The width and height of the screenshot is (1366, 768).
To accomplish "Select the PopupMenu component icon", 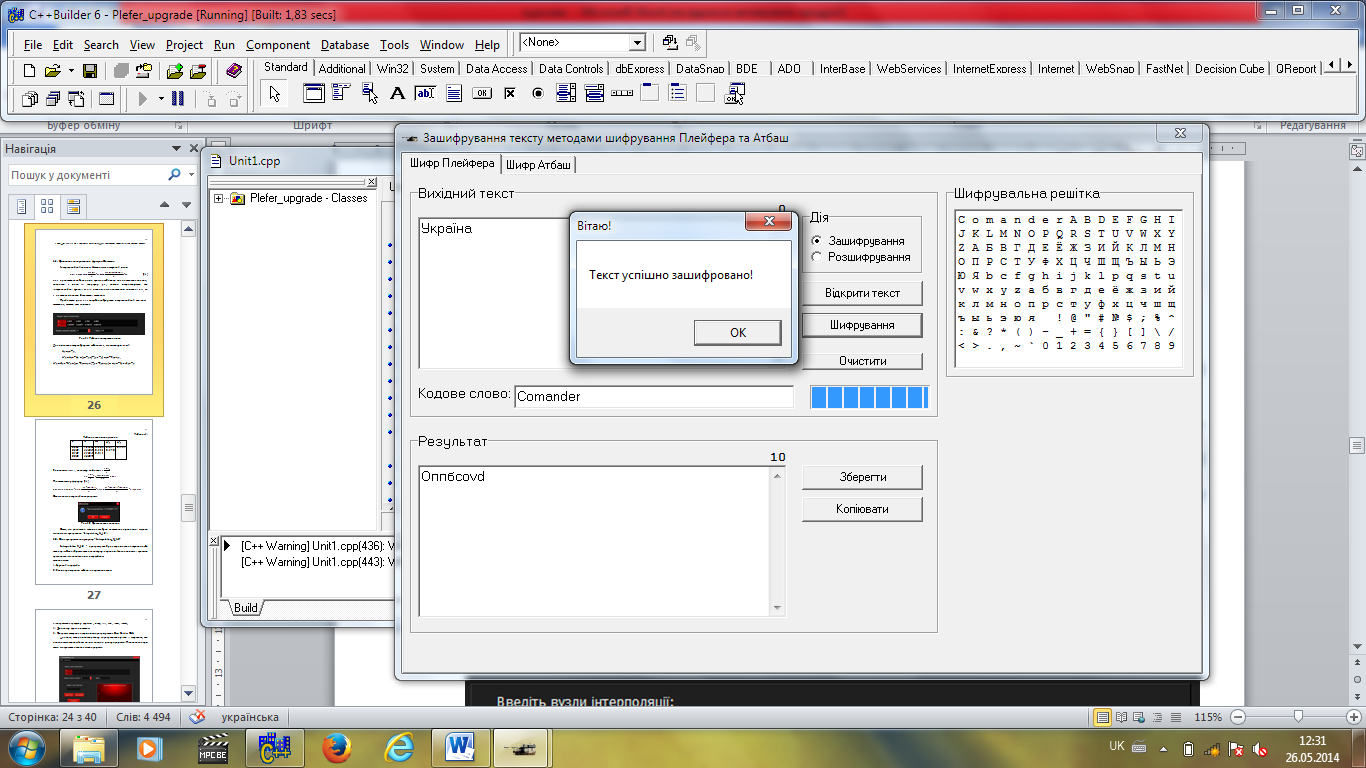I will pos(370,93).
